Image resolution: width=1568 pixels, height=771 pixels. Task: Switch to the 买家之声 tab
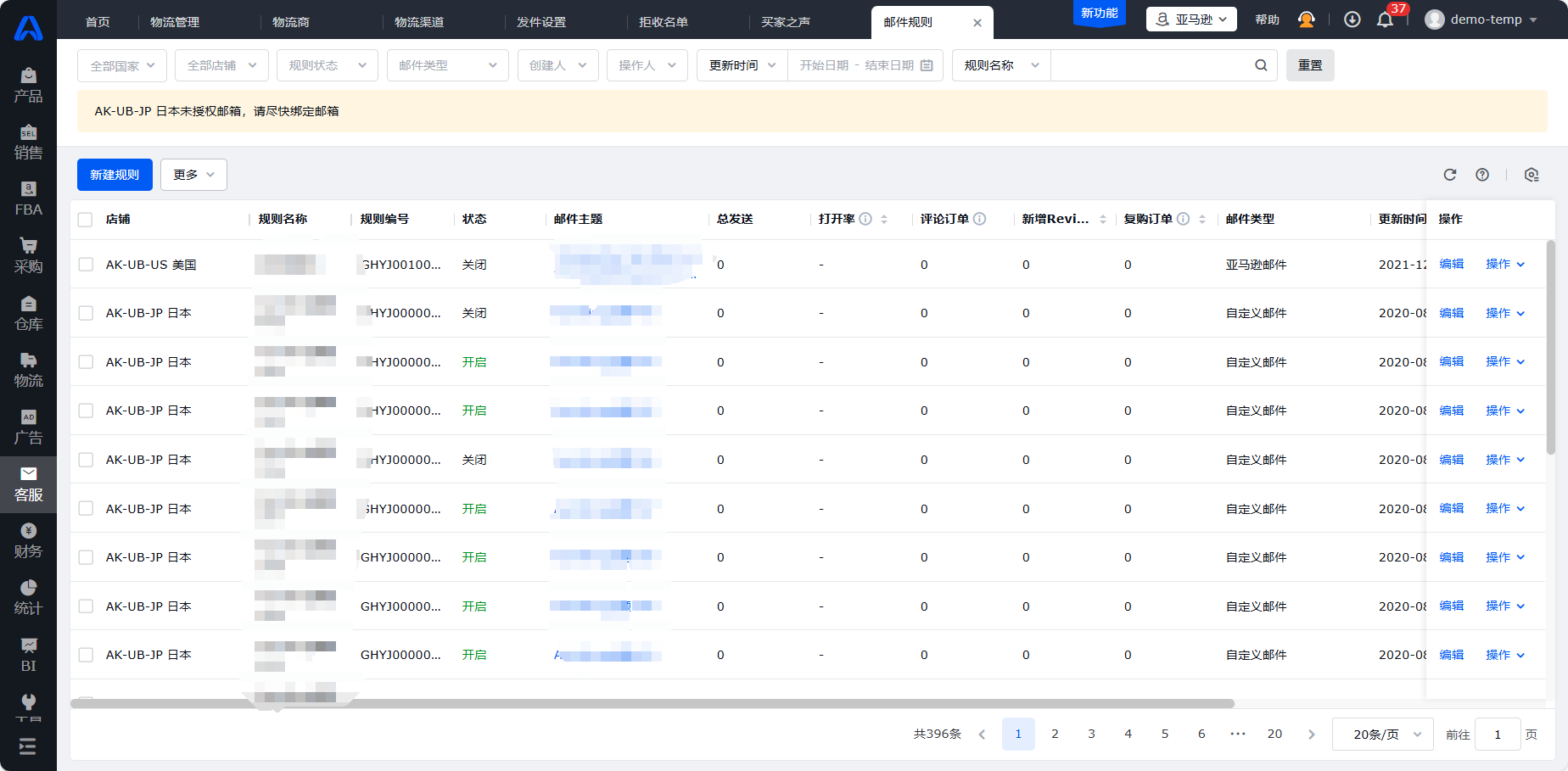point(786,22)
